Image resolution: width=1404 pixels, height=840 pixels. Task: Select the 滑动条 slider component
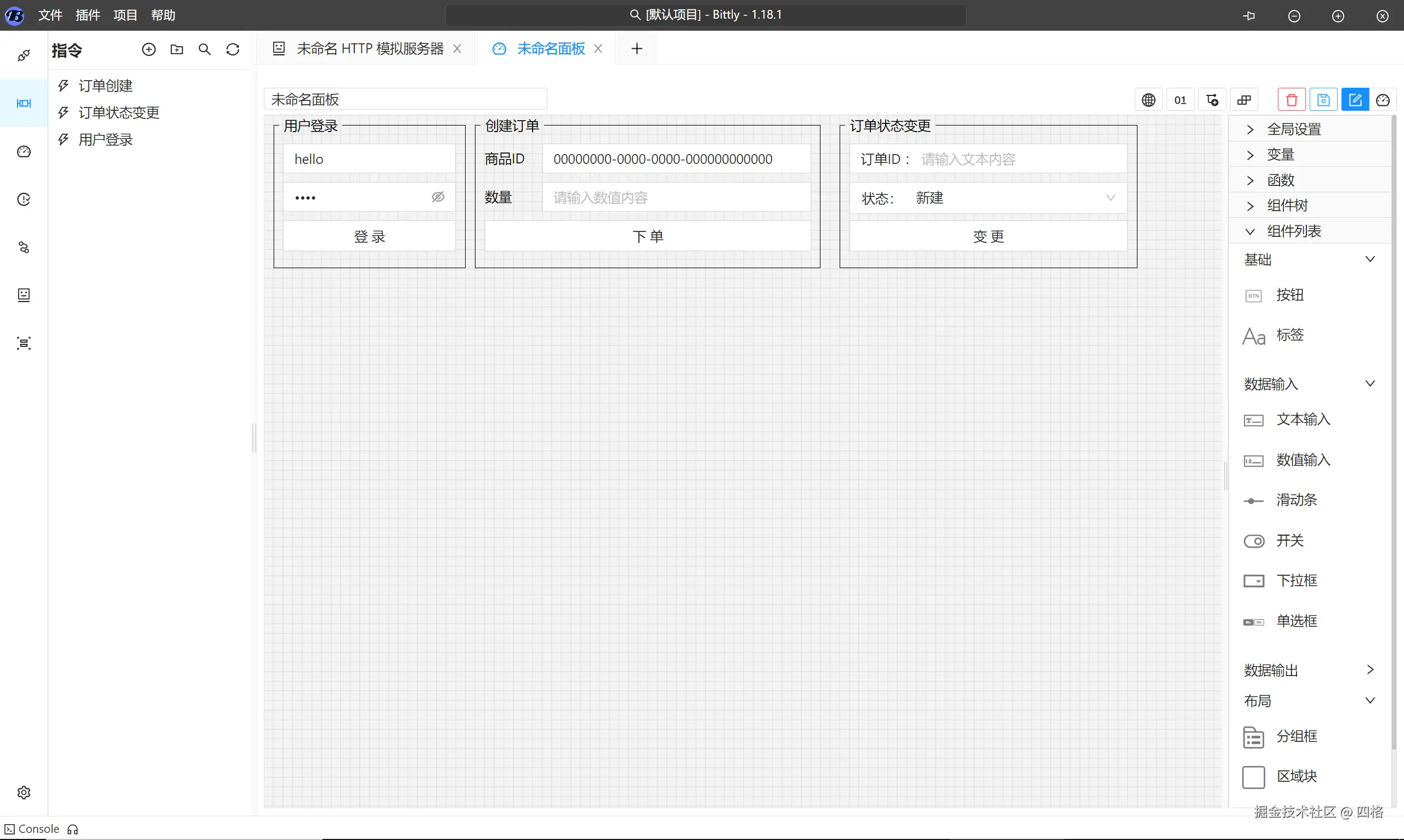click(x=1296, y=500)
